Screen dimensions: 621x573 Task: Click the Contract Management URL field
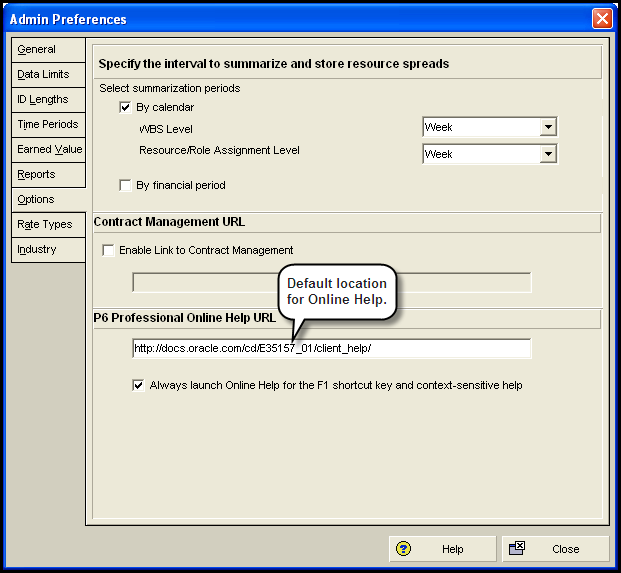pos(331,282)
